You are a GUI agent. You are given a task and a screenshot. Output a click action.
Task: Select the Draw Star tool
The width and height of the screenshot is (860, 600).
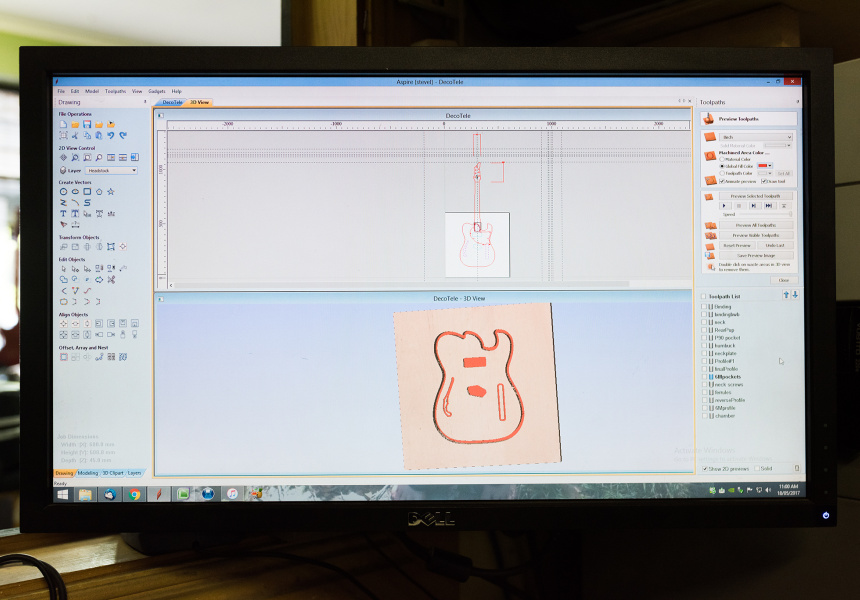tap(111, 191)
